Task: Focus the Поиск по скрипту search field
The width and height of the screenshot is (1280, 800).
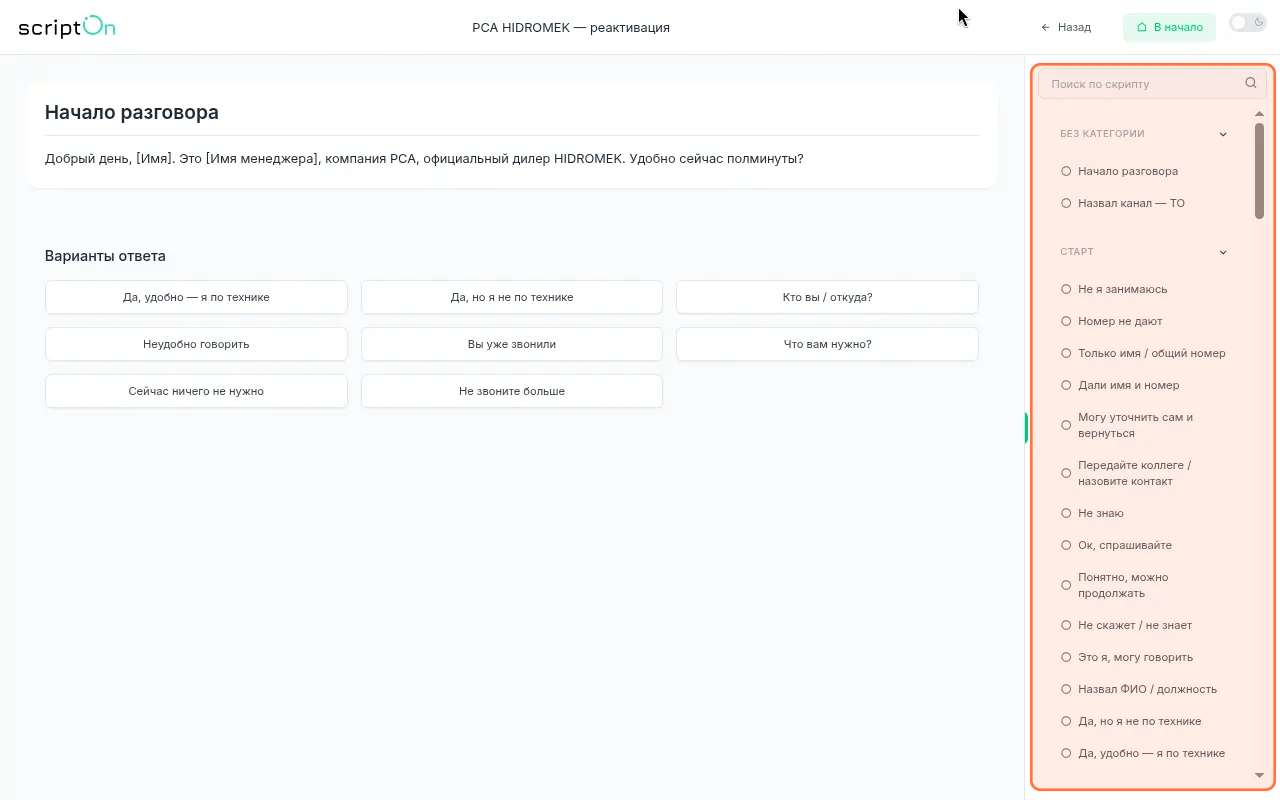Action: click(1152, 84)
